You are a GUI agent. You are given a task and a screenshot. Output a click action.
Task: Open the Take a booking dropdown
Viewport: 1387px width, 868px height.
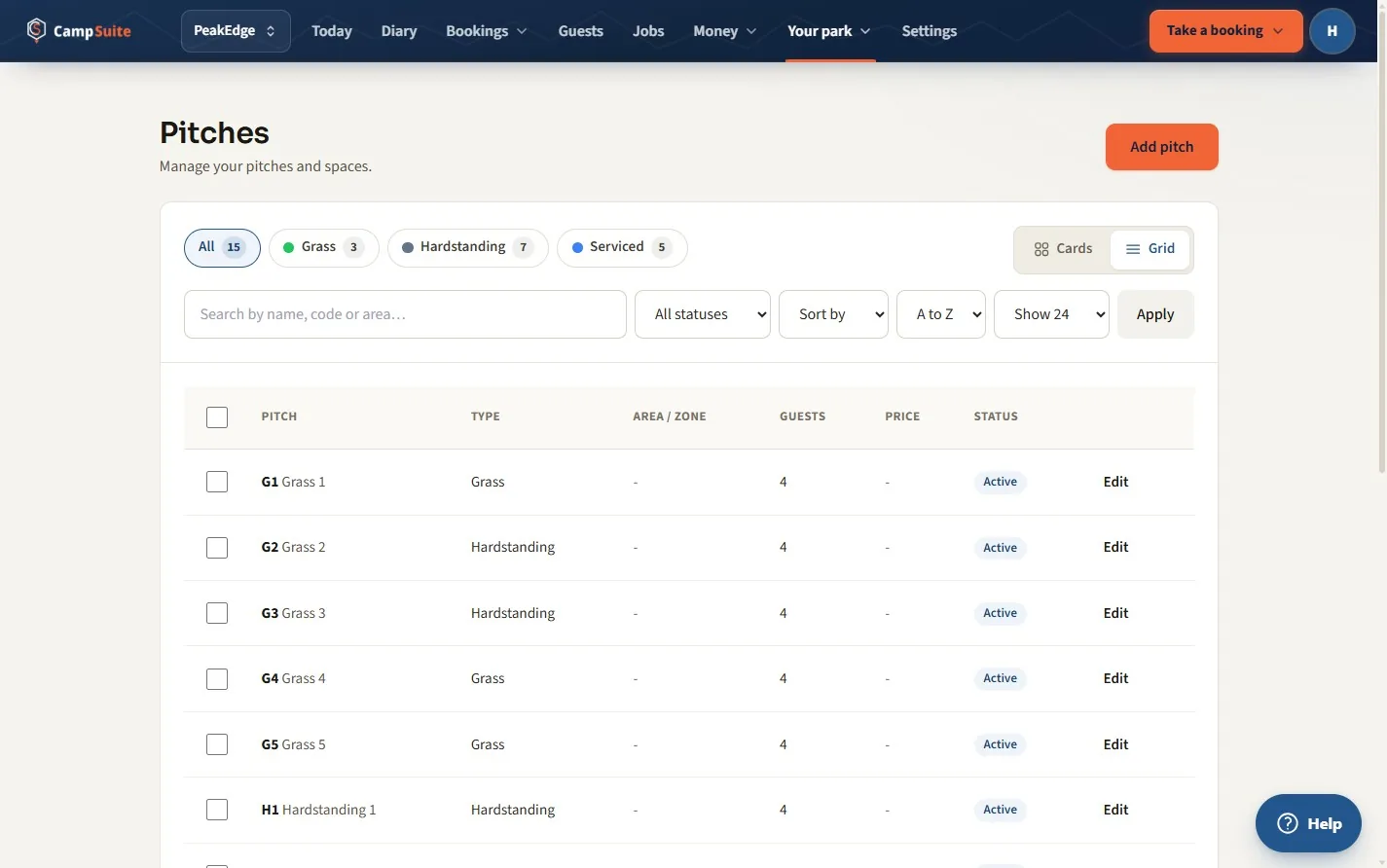[x=1225, y=31]
